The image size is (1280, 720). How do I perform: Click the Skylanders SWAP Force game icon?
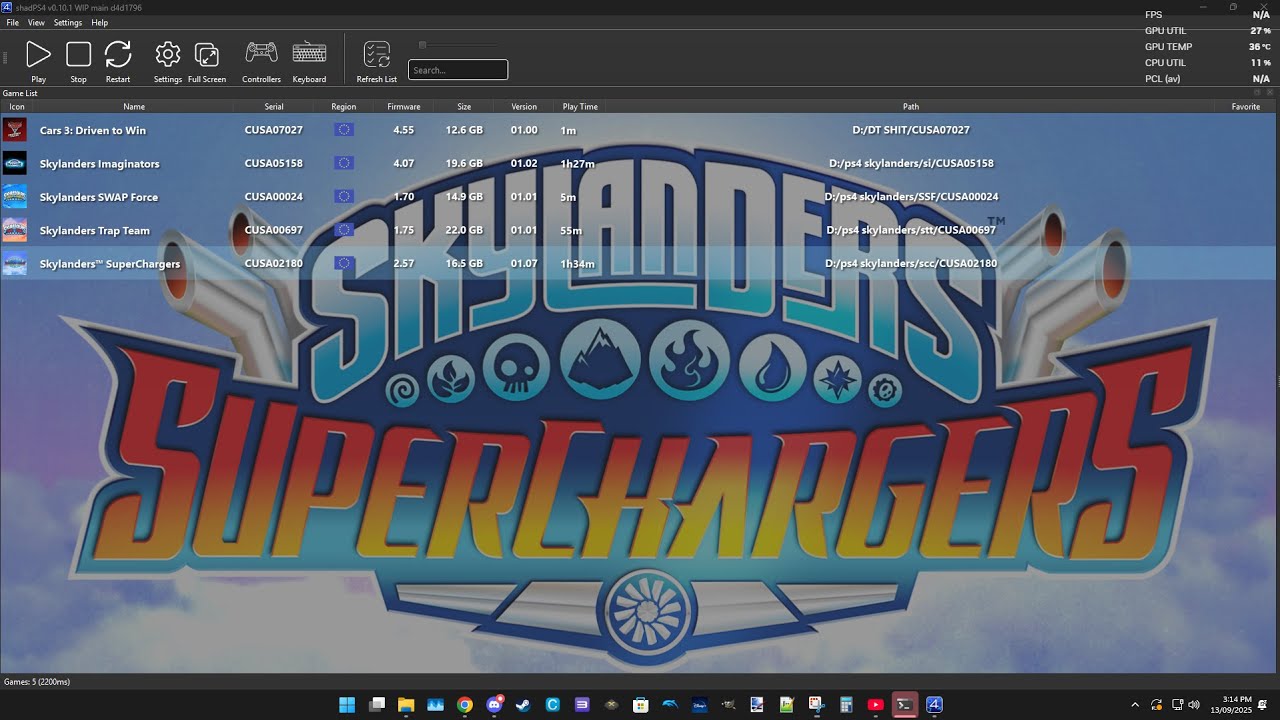coord(14,196)
